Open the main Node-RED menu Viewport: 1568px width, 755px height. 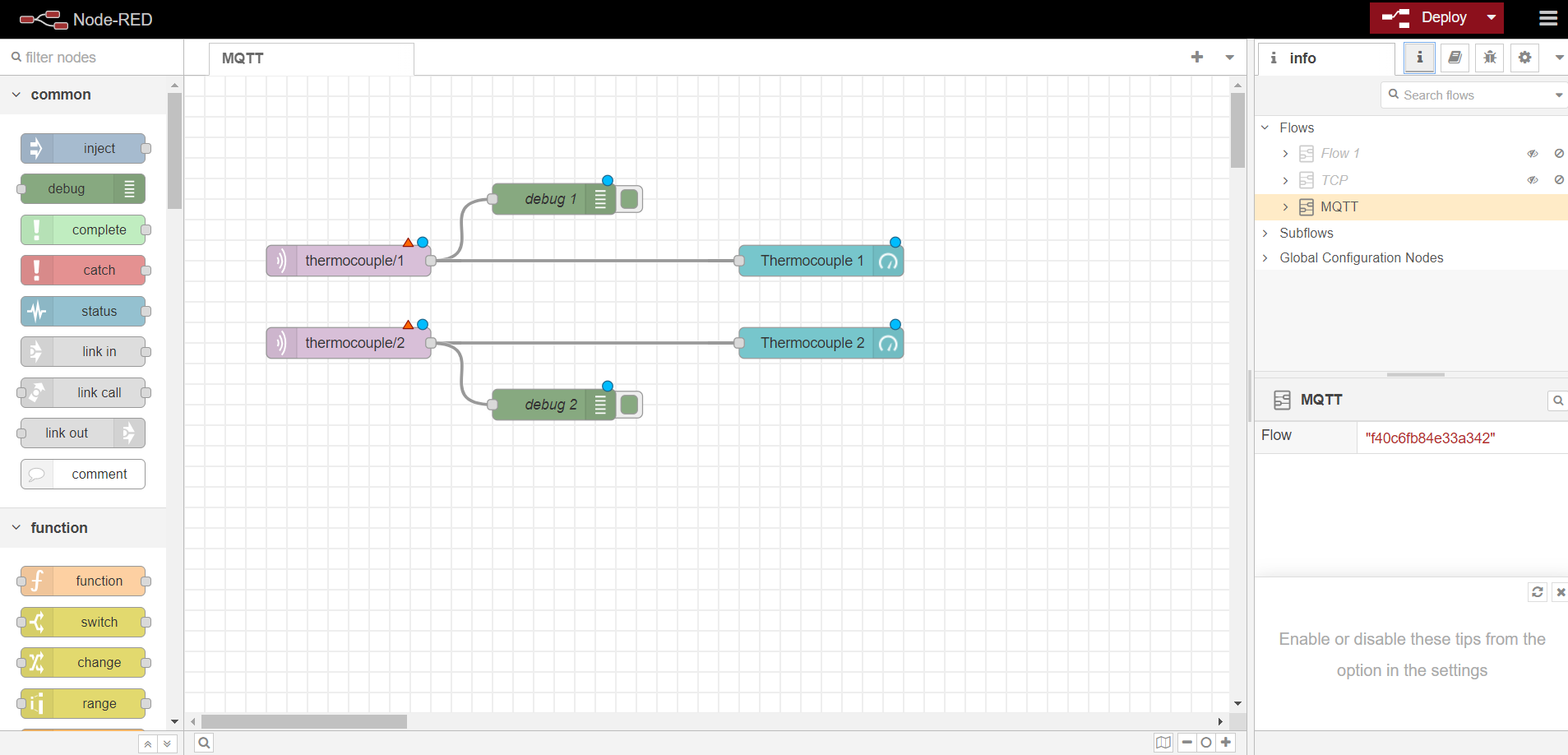(1548, 17)
